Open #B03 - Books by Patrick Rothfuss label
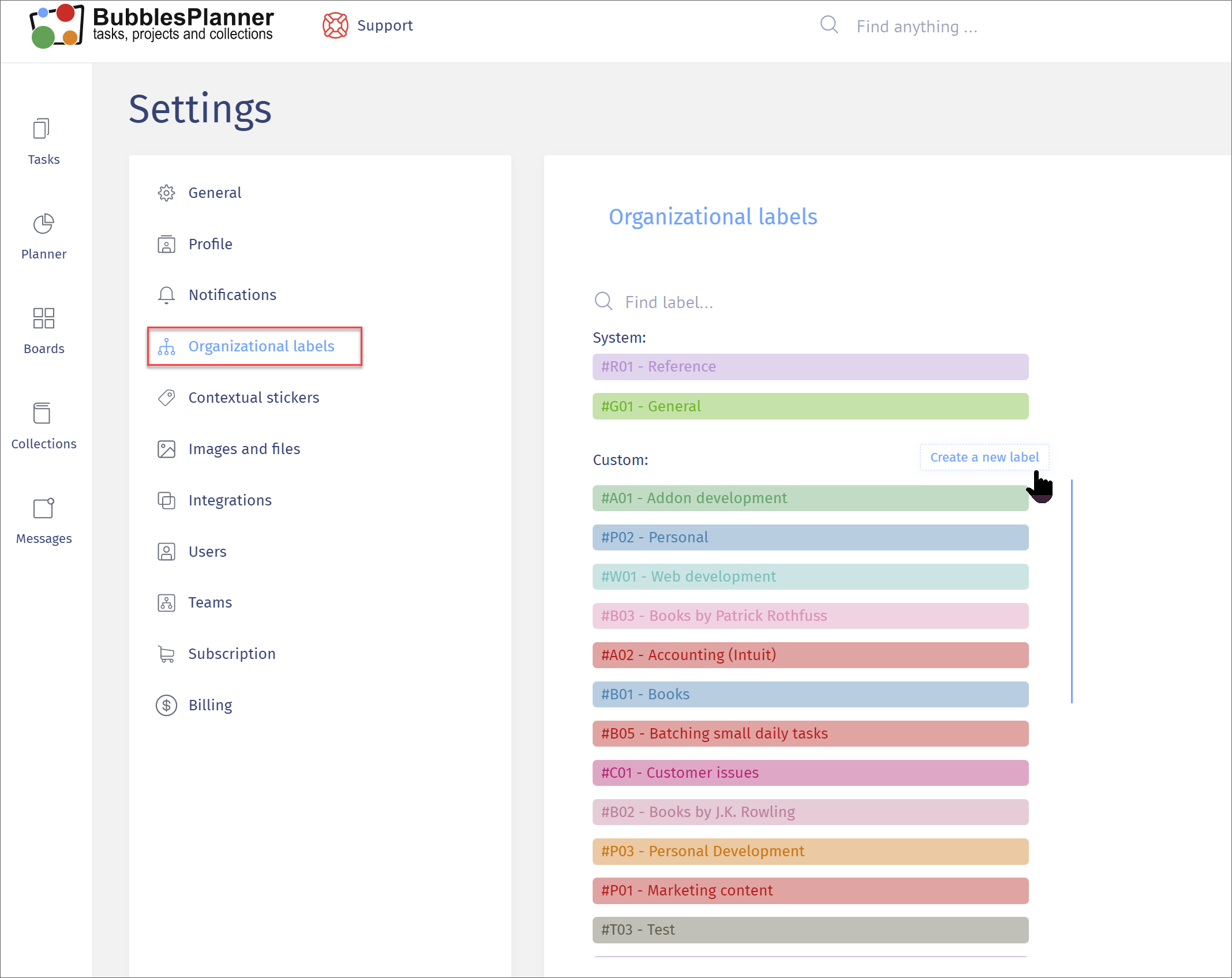Screen dimensions: 1232x978 pos(810,616)
